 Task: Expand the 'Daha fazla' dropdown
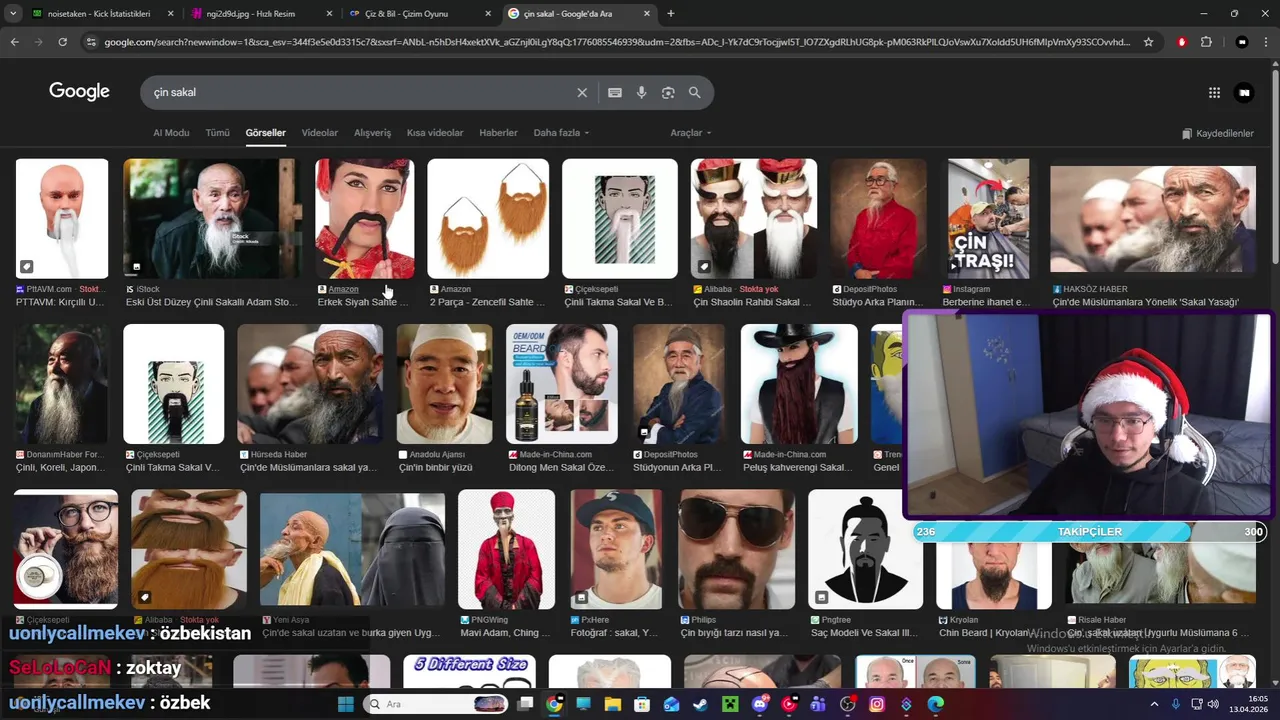[561, 133]
